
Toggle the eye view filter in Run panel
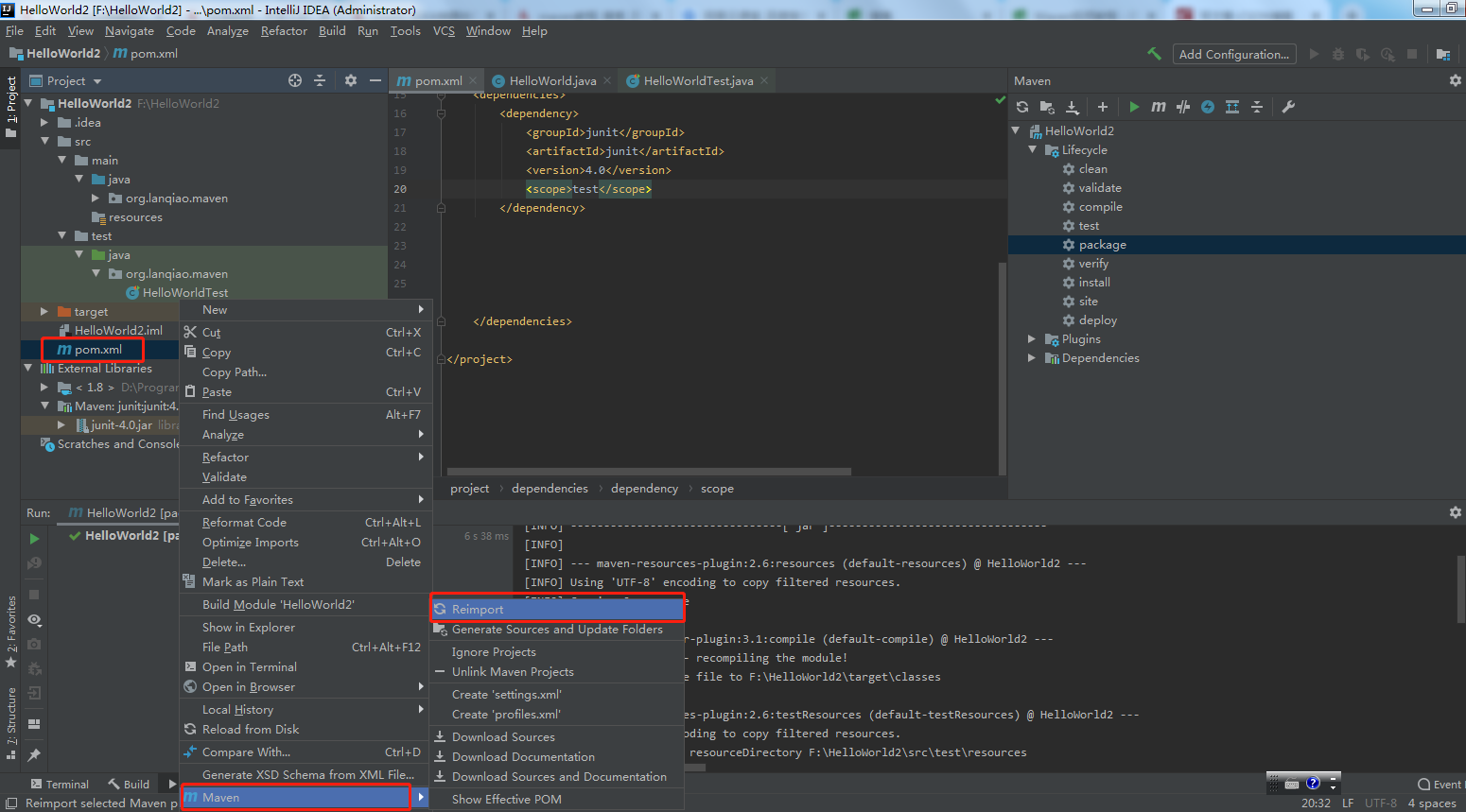(34, 620)
